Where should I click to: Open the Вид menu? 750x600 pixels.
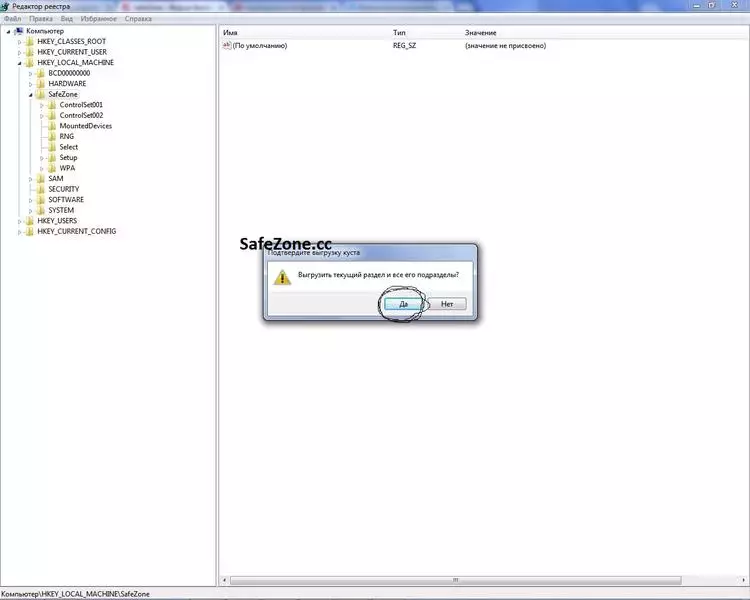point(66,19)
